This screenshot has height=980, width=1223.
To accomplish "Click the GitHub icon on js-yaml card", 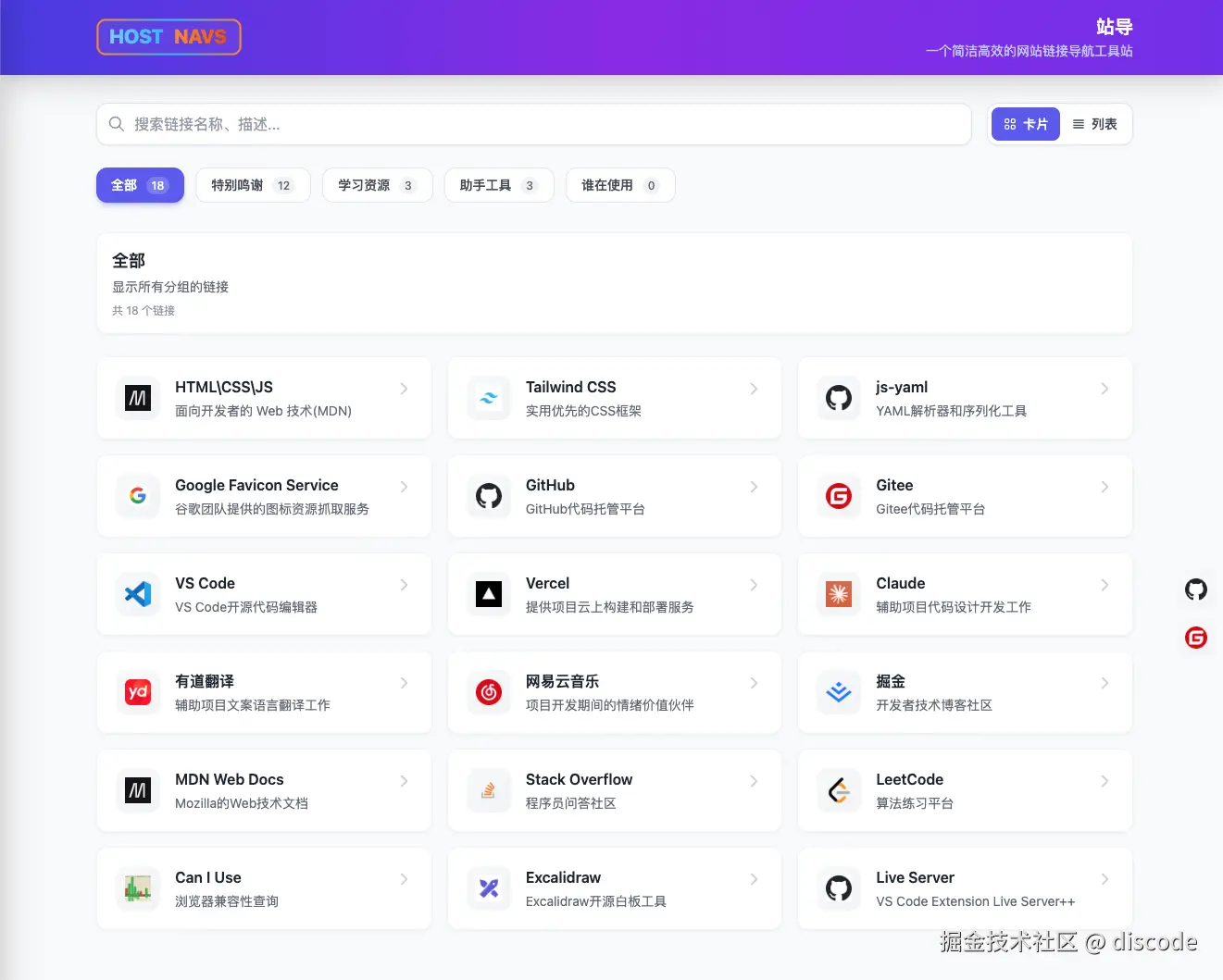I will (x=839, y=398).
